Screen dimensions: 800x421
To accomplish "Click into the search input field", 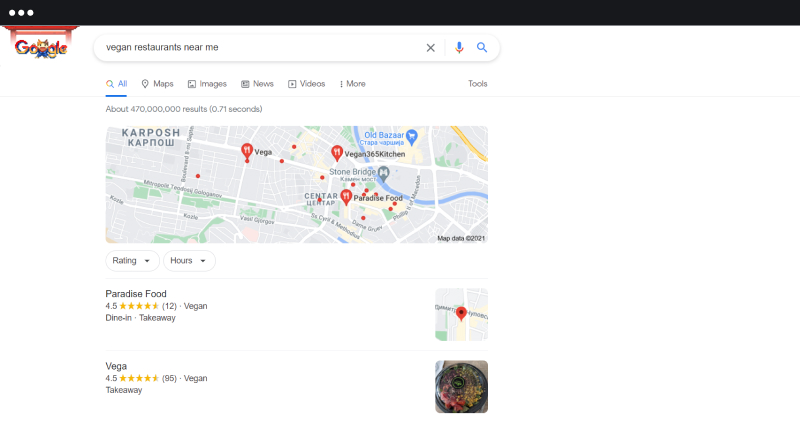I will 260,47.
